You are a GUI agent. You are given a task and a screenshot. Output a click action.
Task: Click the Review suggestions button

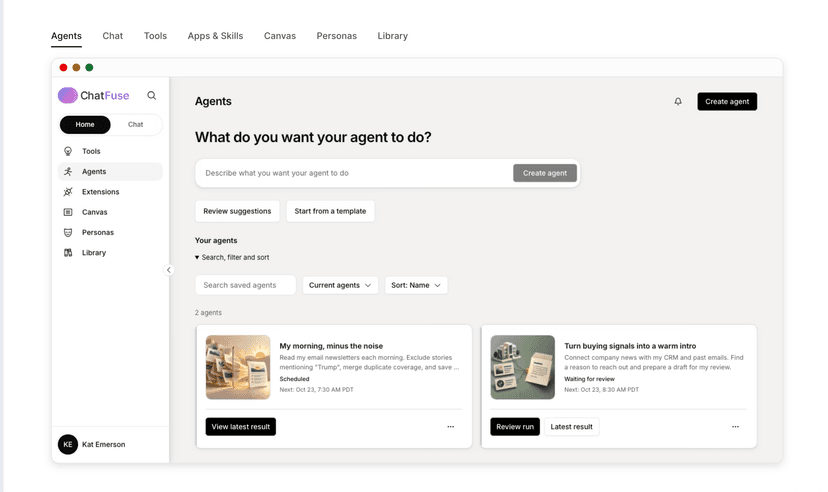237,211
